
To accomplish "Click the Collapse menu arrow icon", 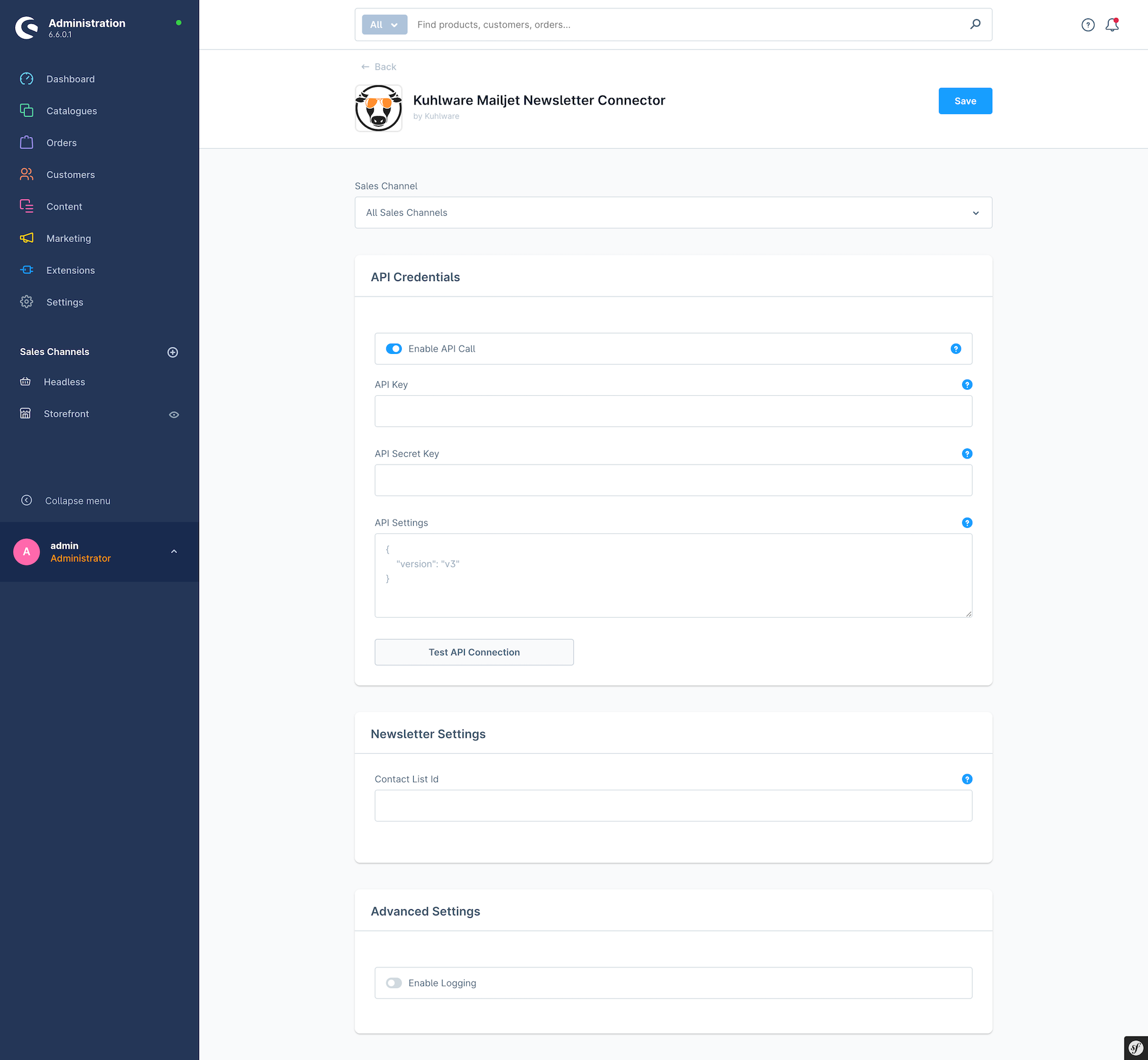I will coord(26,500).
